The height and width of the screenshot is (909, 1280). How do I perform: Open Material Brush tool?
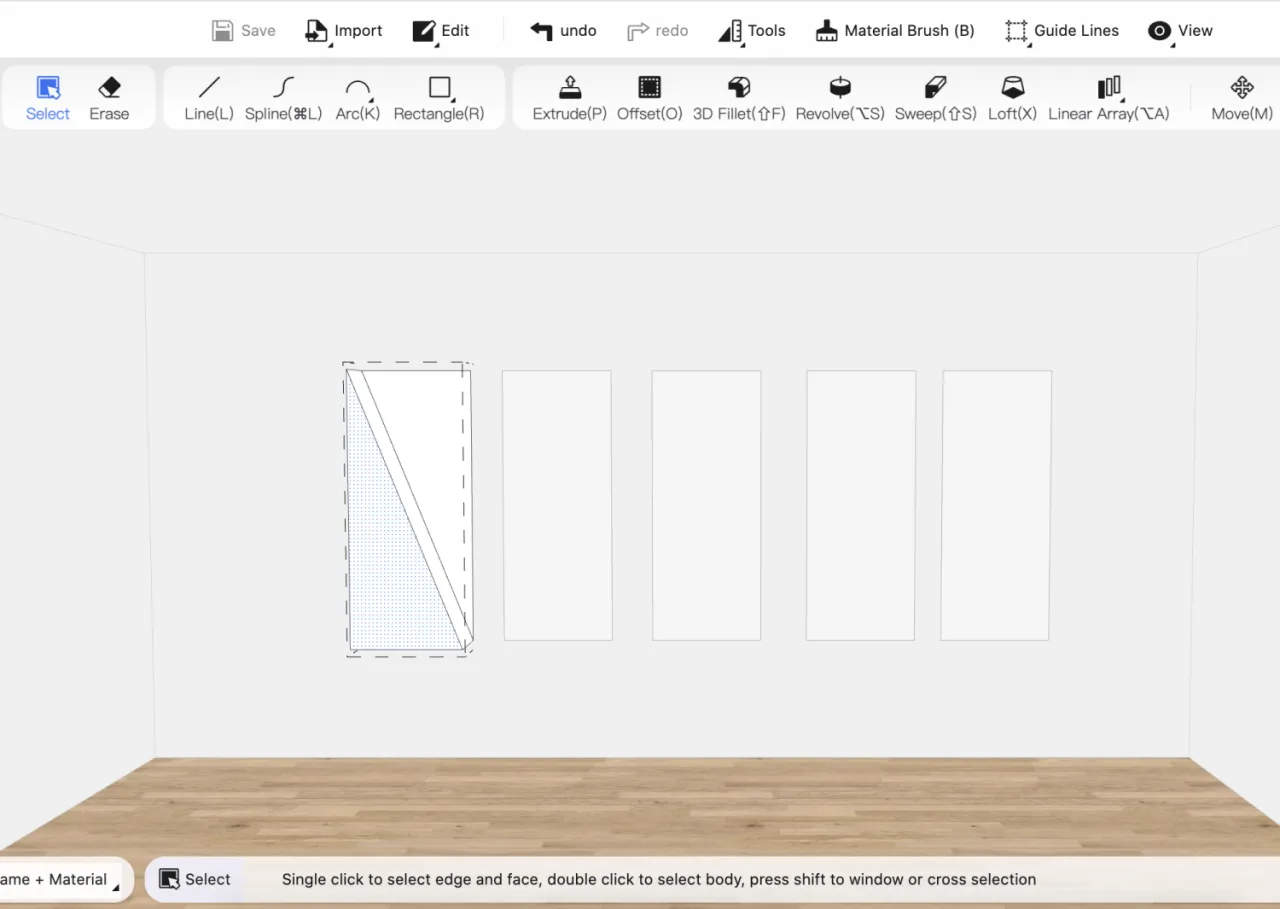pos(895,31)
